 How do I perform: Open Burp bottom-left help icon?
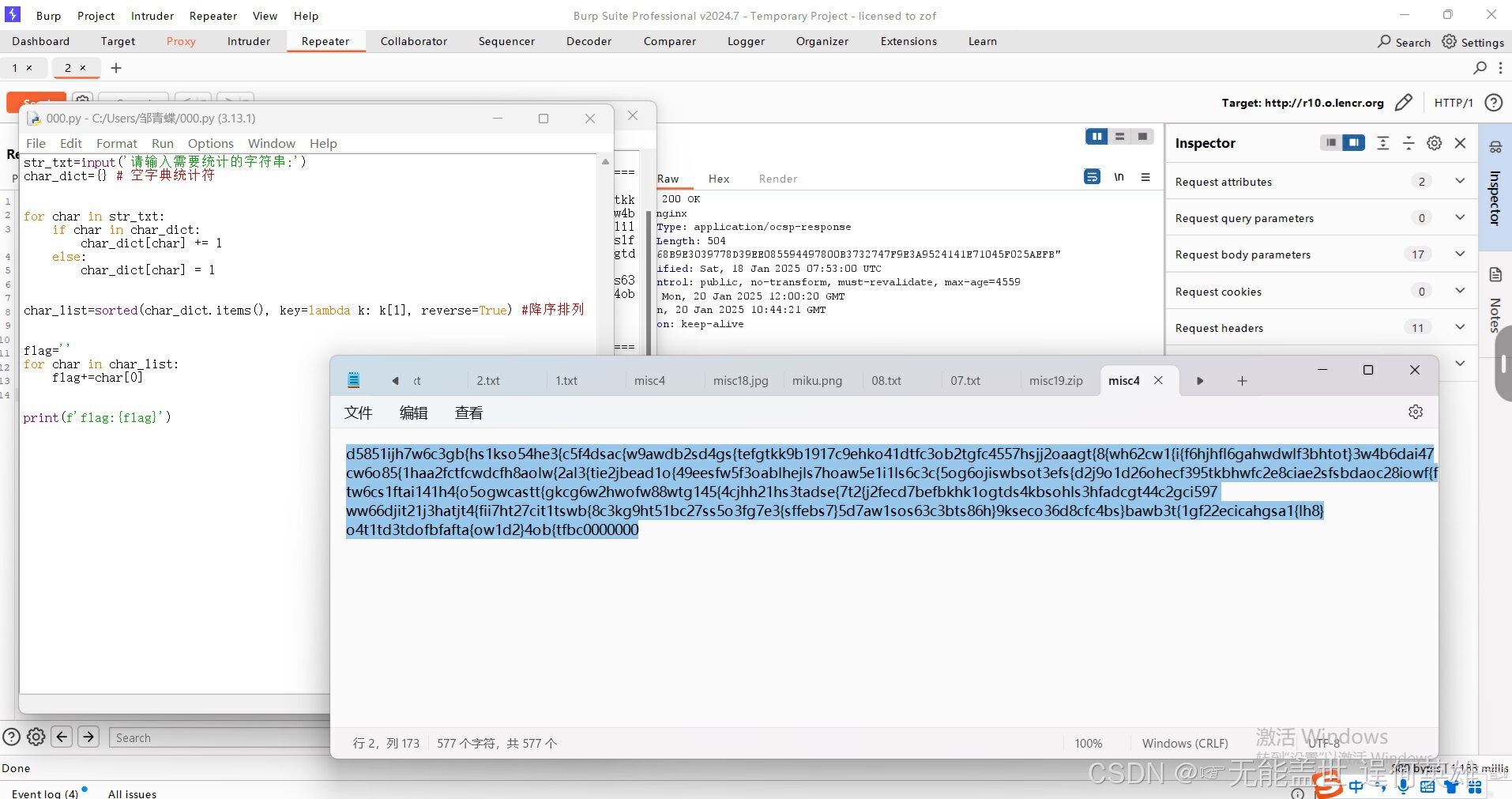11,737
